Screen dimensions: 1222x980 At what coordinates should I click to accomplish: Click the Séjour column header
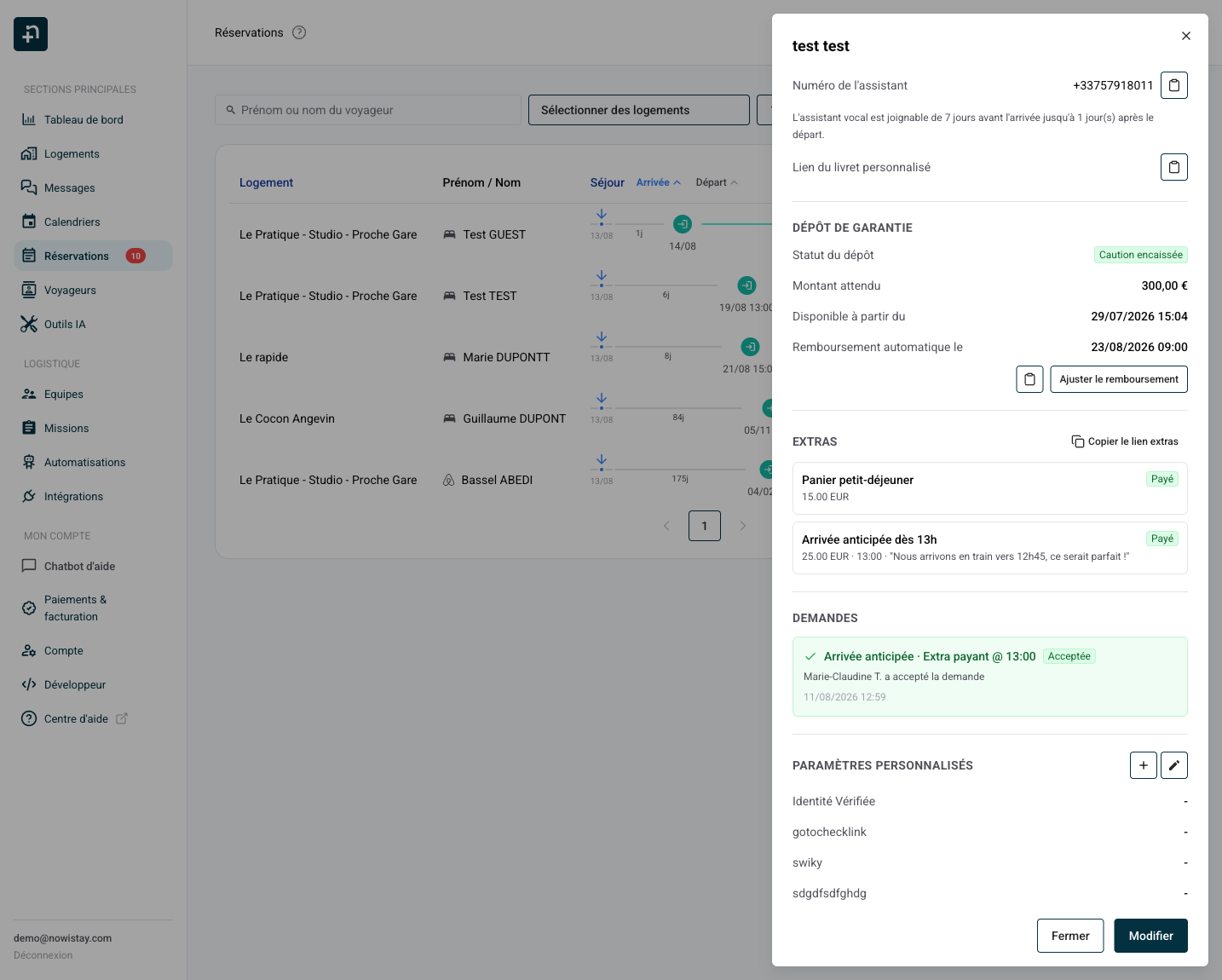[x=607, y=182]
